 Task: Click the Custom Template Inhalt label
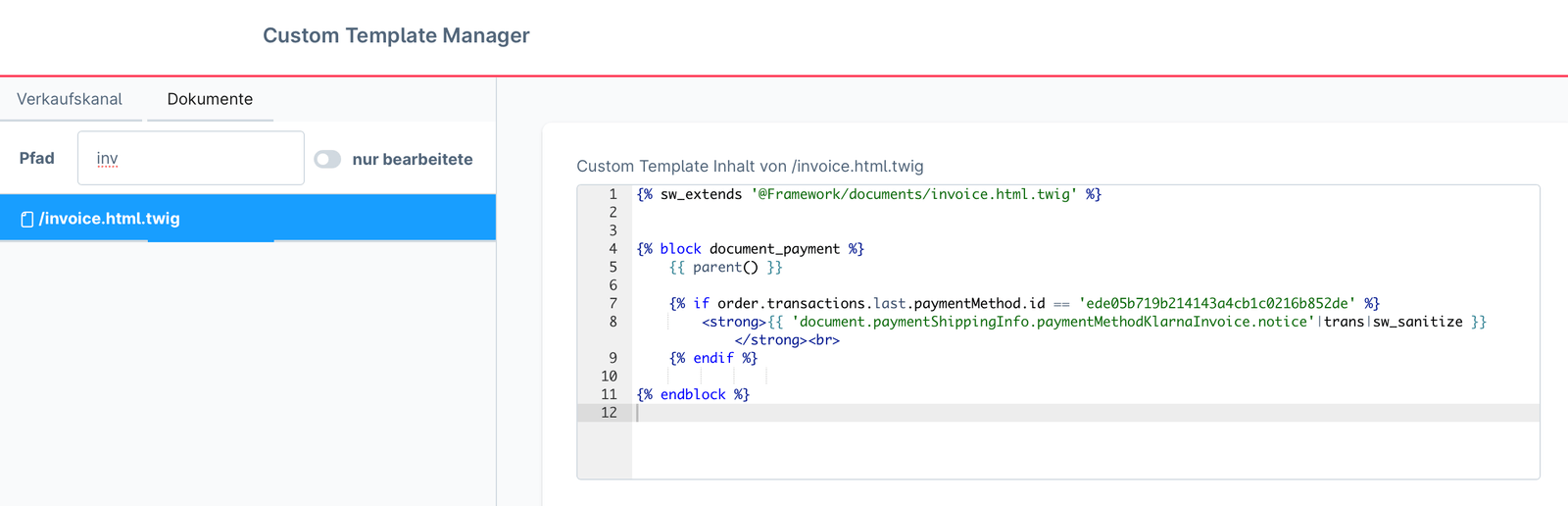pos(750,166)
